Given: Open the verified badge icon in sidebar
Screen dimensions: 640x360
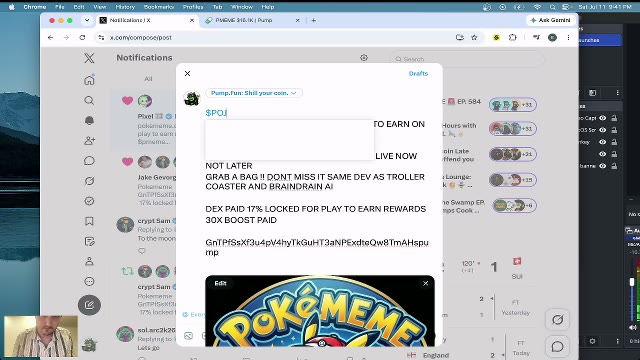Looking at the screenshot, I should pyautogui.click(x=89, y=201).
